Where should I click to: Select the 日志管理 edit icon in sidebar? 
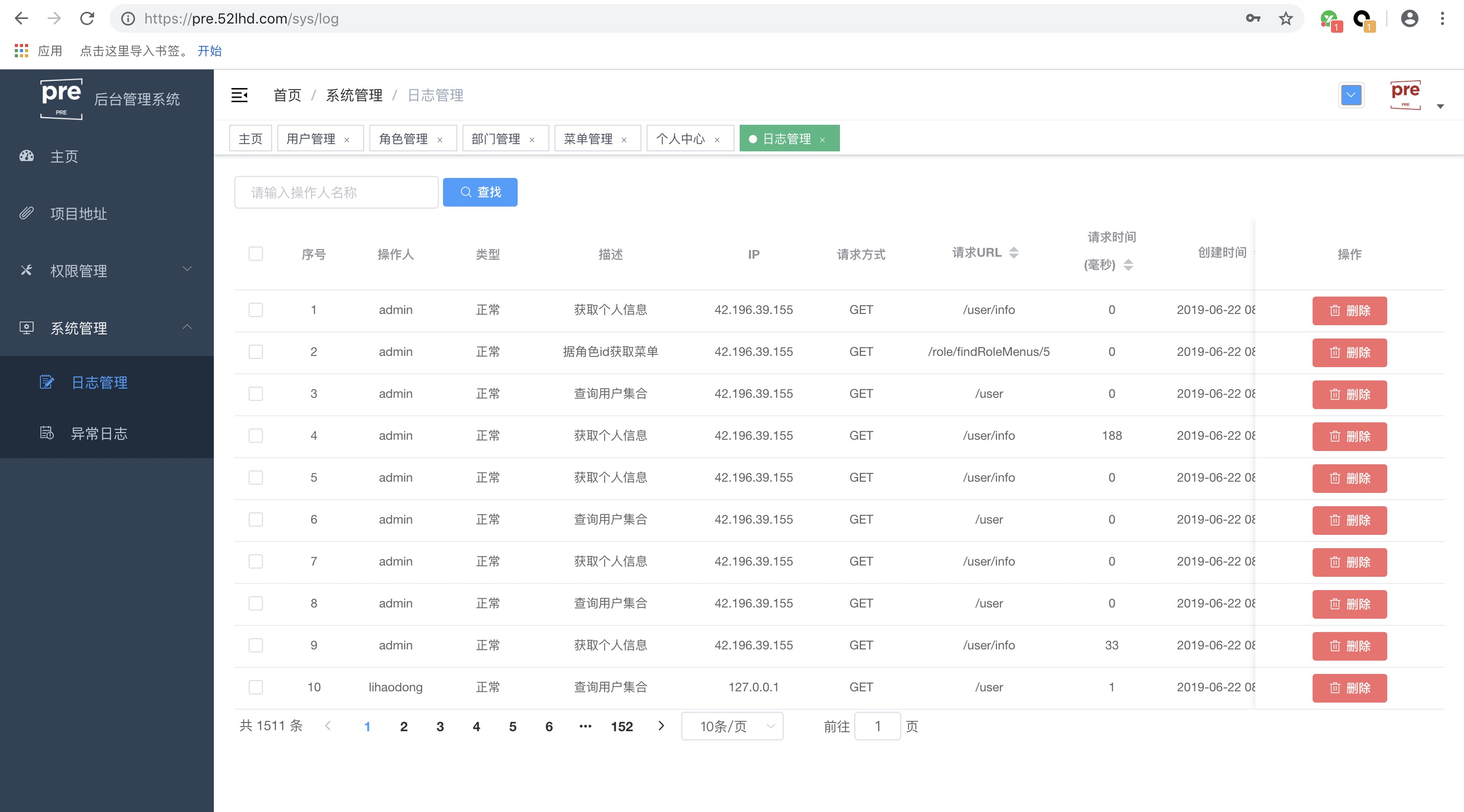(x=47, y=382)
